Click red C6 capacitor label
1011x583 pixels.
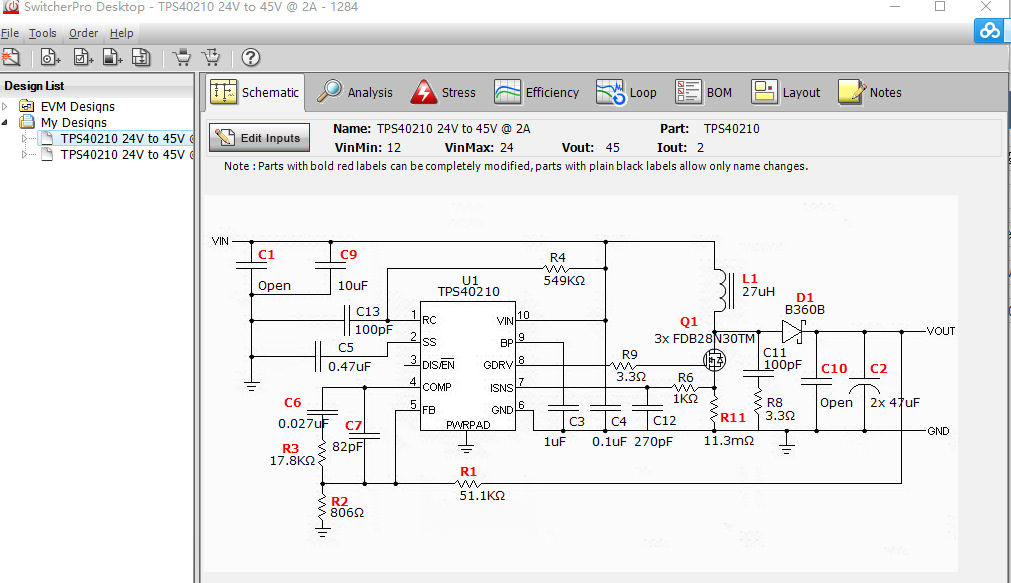[292, 402]
